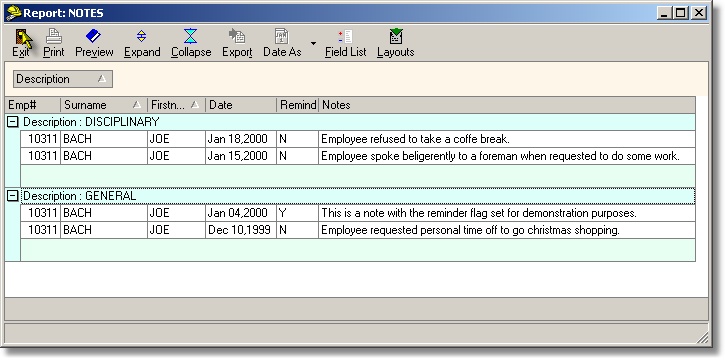The width and height of the screenshot is (725, 360).
Task: Click the Date column header
Action: (241, 105)
